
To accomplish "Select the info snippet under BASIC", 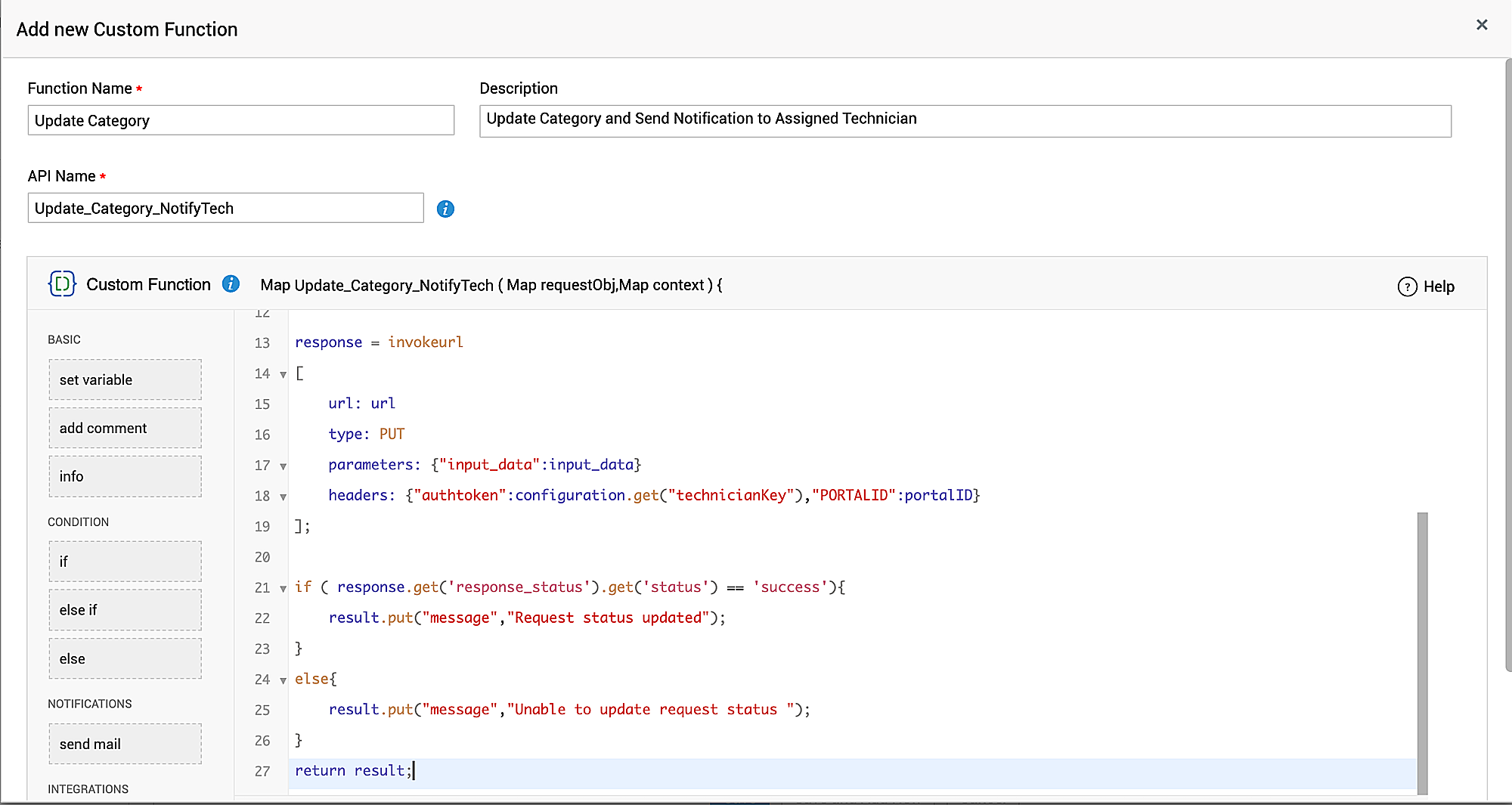I will click(125, 476).
